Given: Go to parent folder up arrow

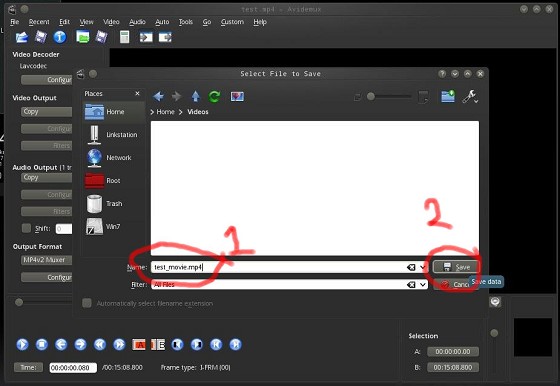Looking at the screenshot, I should [195, 96].
